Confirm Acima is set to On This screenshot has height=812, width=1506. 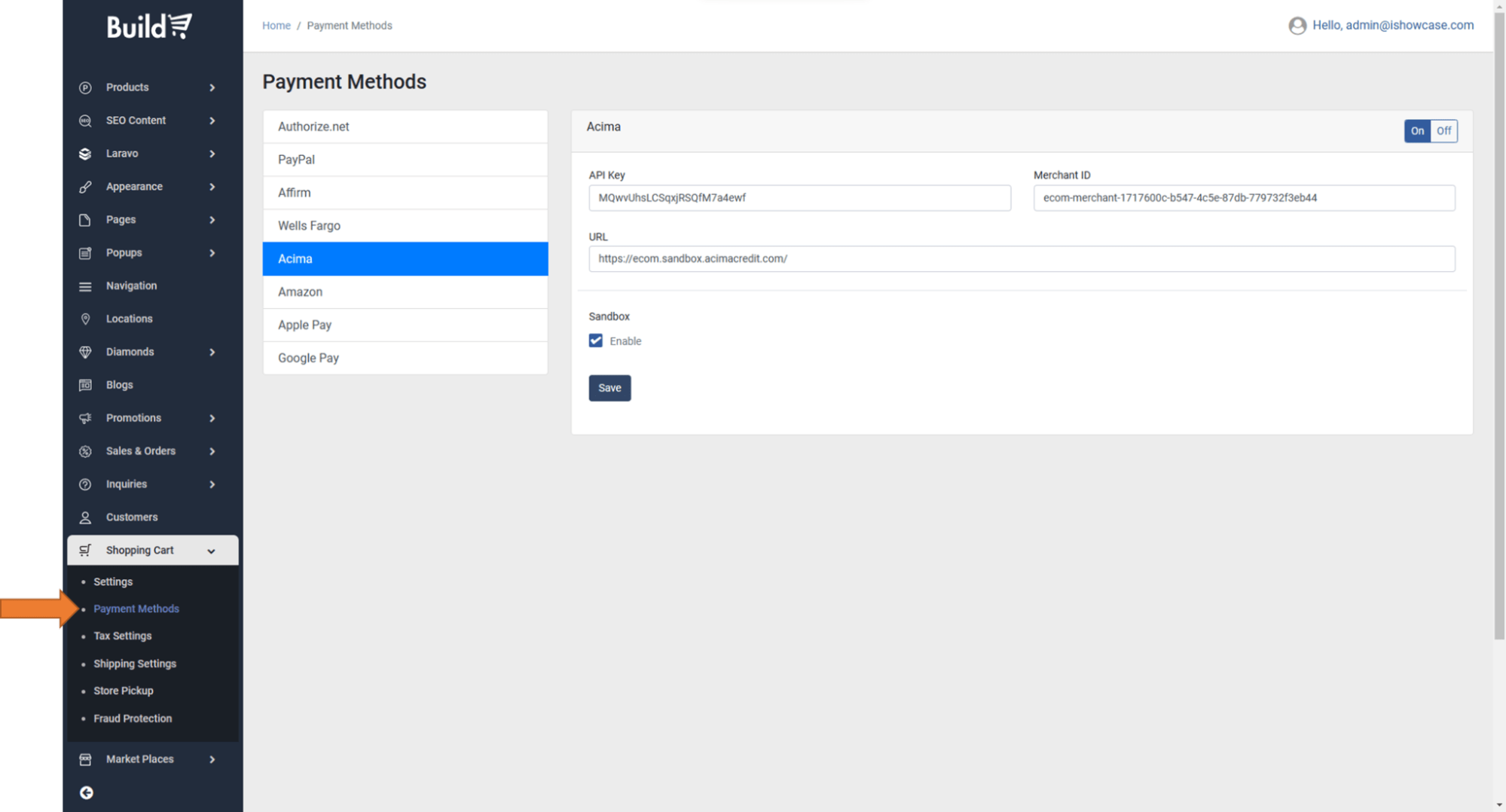coord(1417,131)
